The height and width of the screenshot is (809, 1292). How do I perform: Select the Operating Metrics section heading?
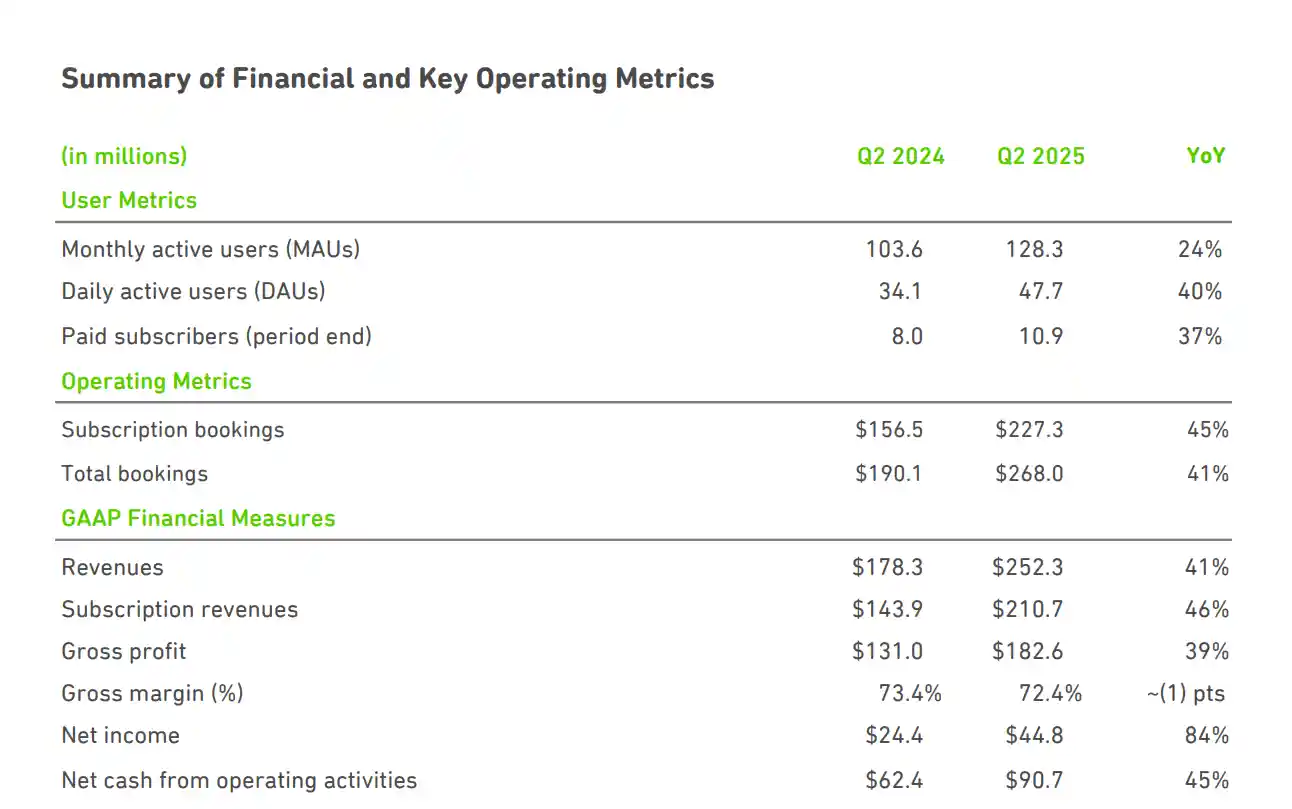(x=156, y=381)
